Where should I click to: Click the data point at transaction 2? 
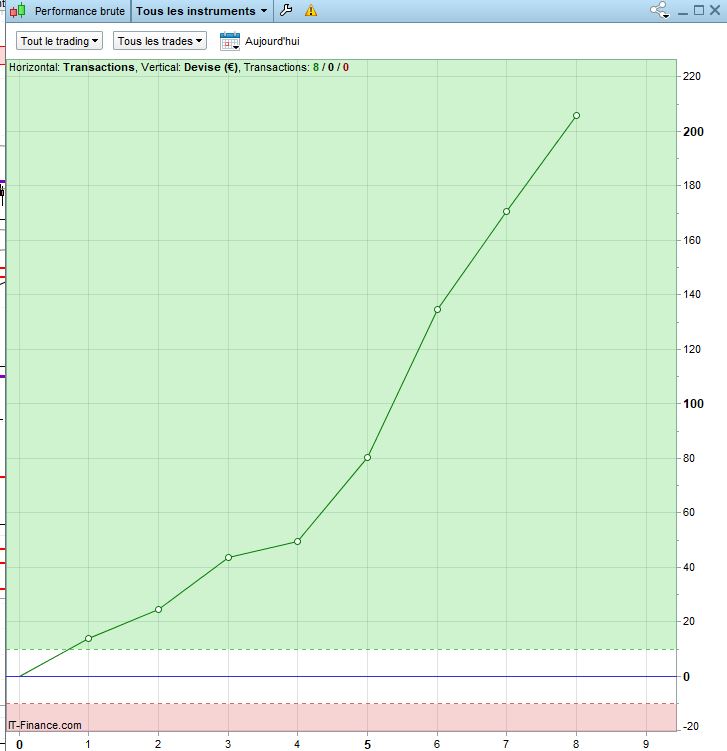click(x=159, y=609)
